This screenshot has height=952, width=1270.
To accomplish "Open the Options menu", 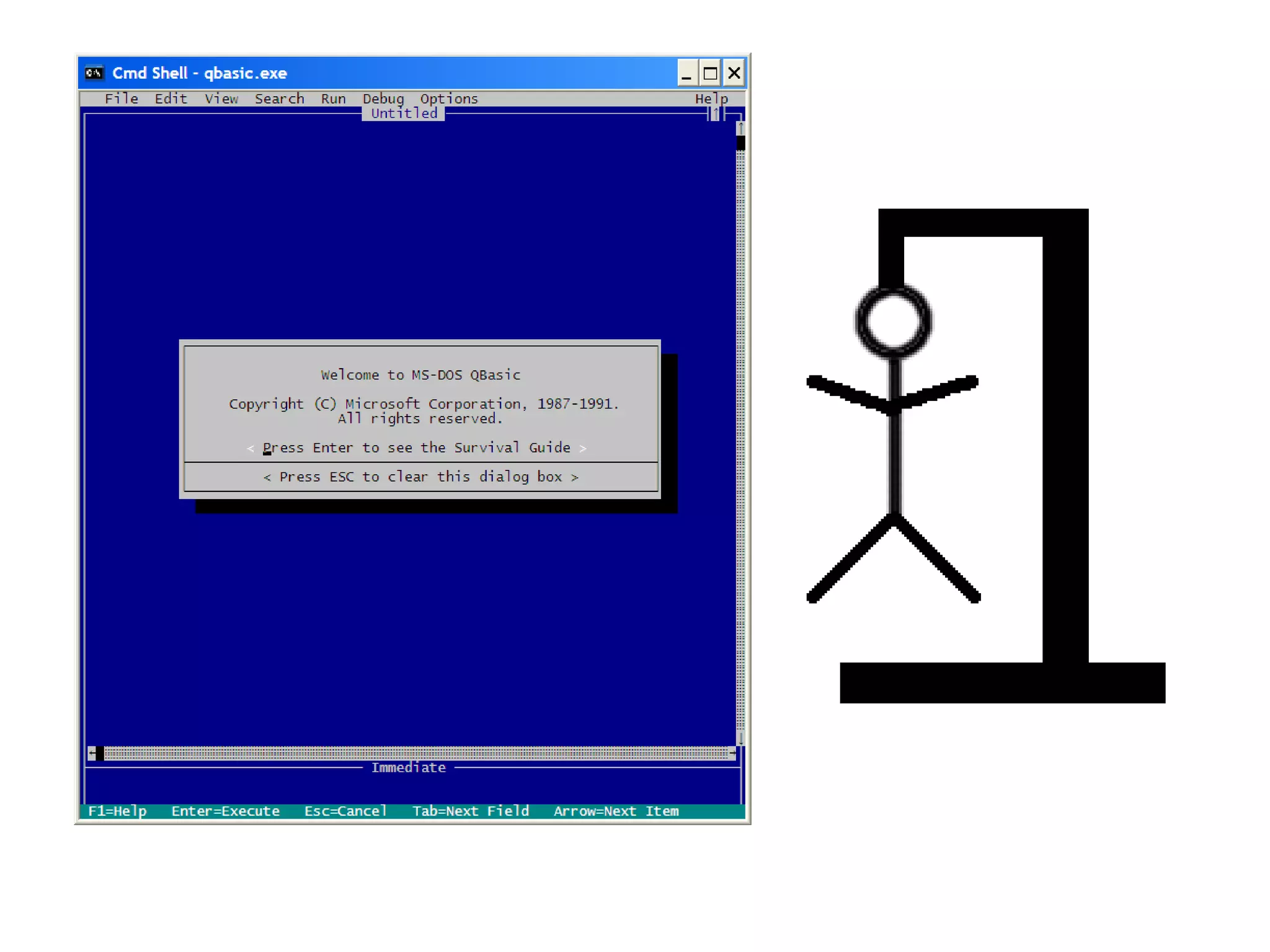I will pyautogui.click(x=449, y=99).
